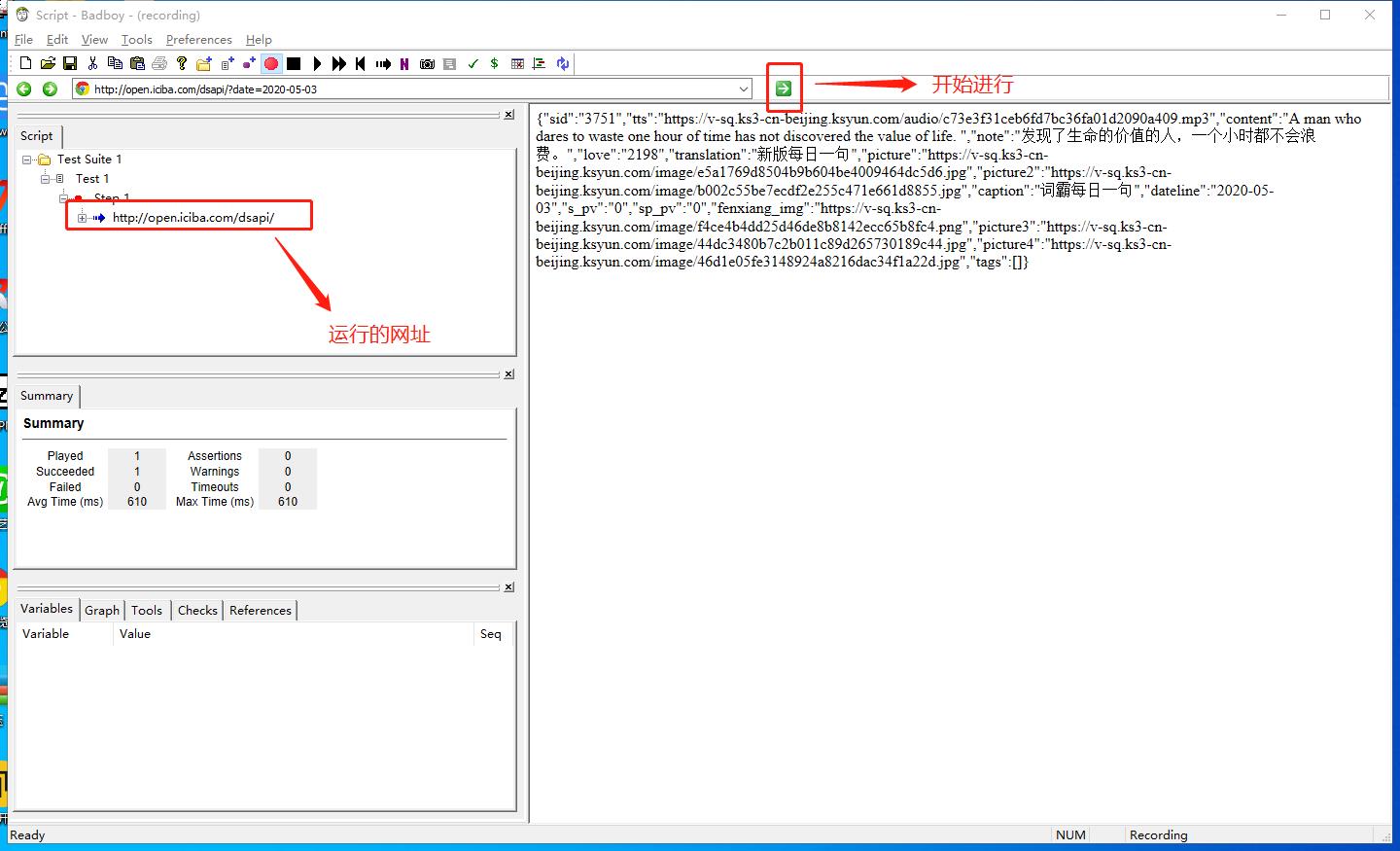Click the Avg Time value 610

[x=137, y=502]
